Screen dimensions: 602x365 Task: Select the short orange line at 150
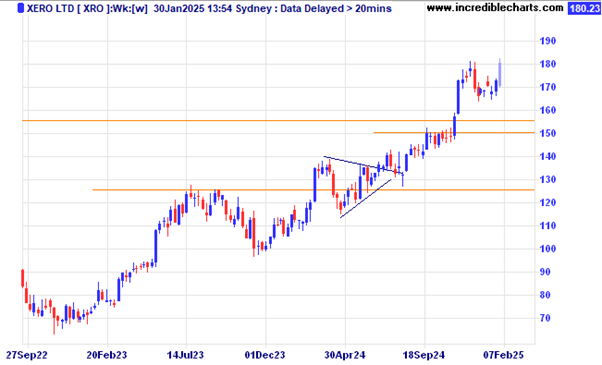(x=454, y=133)
